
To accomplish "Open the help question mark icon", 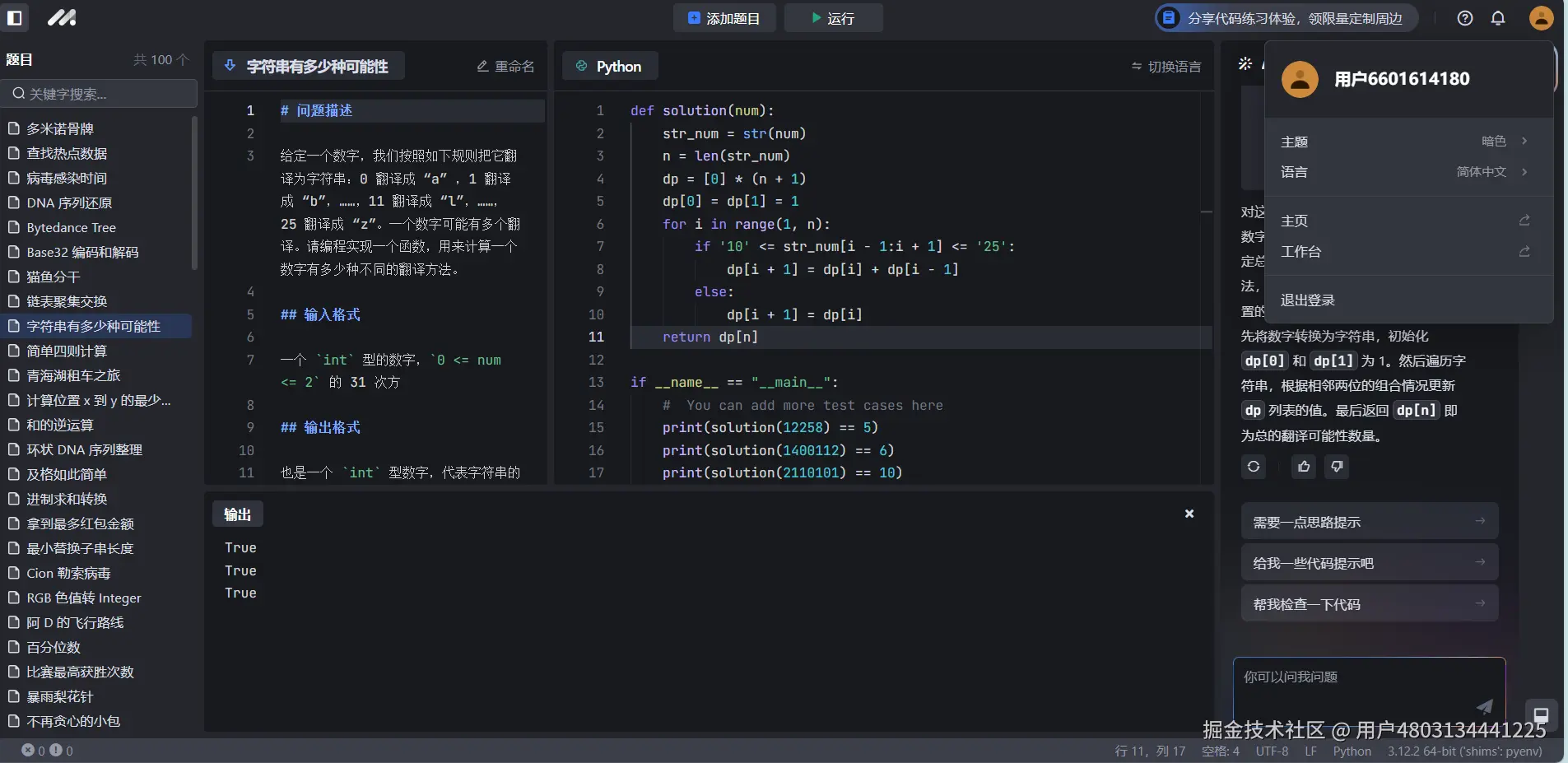I will [1464, 17].
